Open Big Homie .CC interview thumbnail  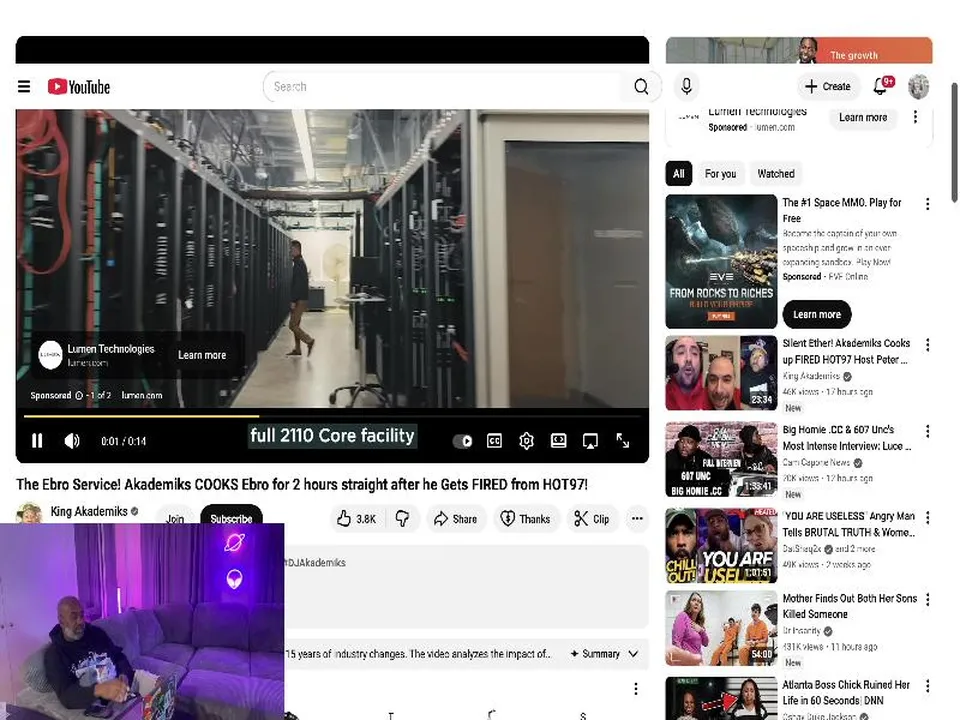click(721, 459)
